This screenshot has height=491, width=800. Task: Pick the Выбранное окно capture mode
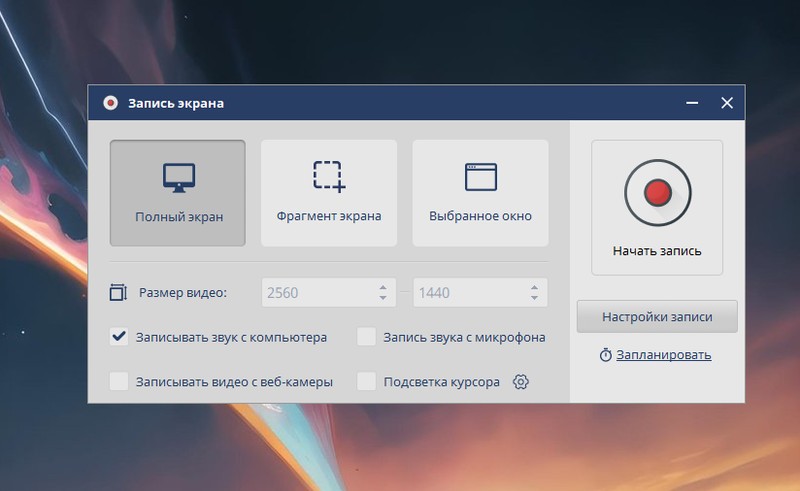coord(481,193)
